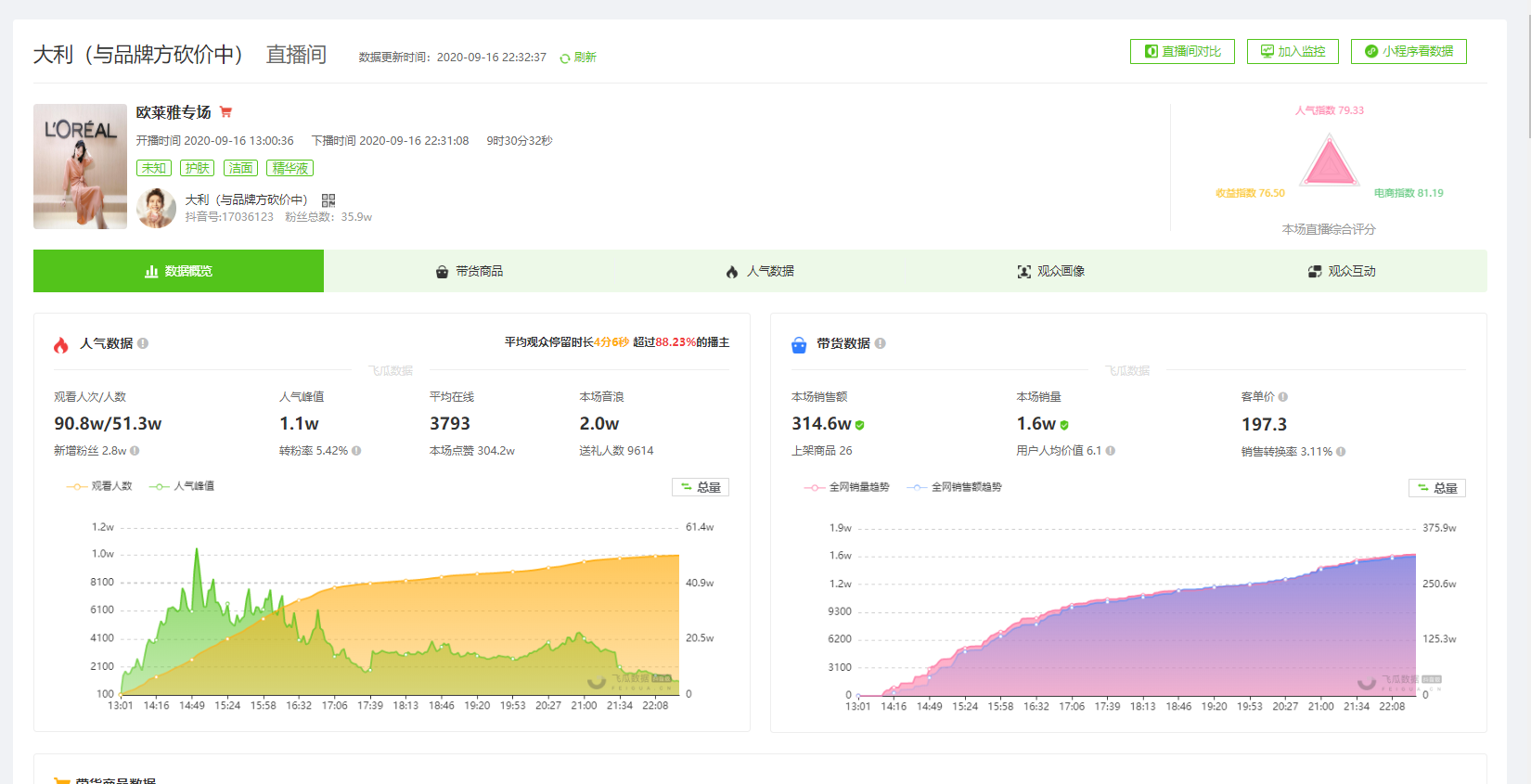This screenshot has width=1531, height=784.
Task: Click the 197.3 客单价 value
Action: [1264, 425]
